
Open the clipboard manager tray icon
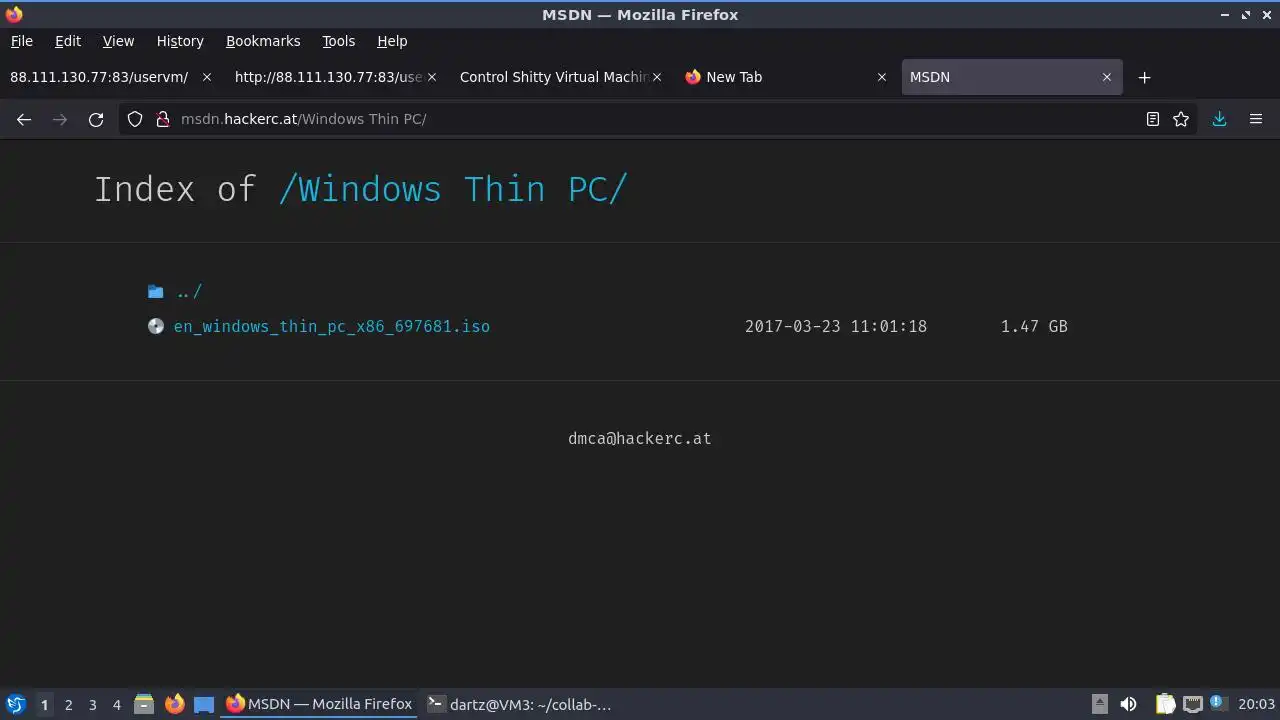(x=1165, y=704)
